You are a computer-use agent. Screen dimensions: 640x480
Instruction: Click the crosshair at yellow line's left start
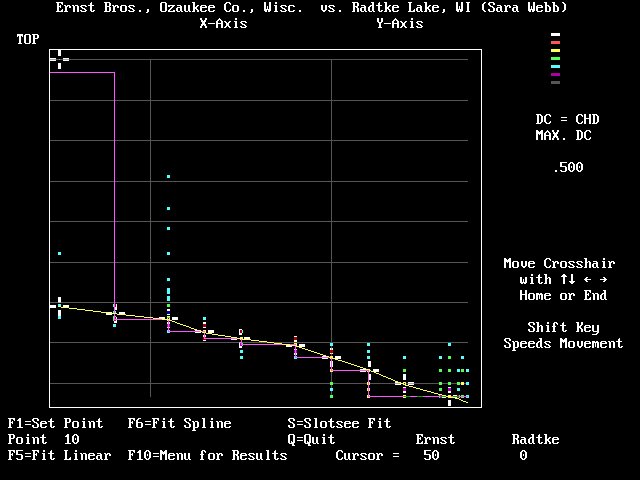click(x=60, y=306)
